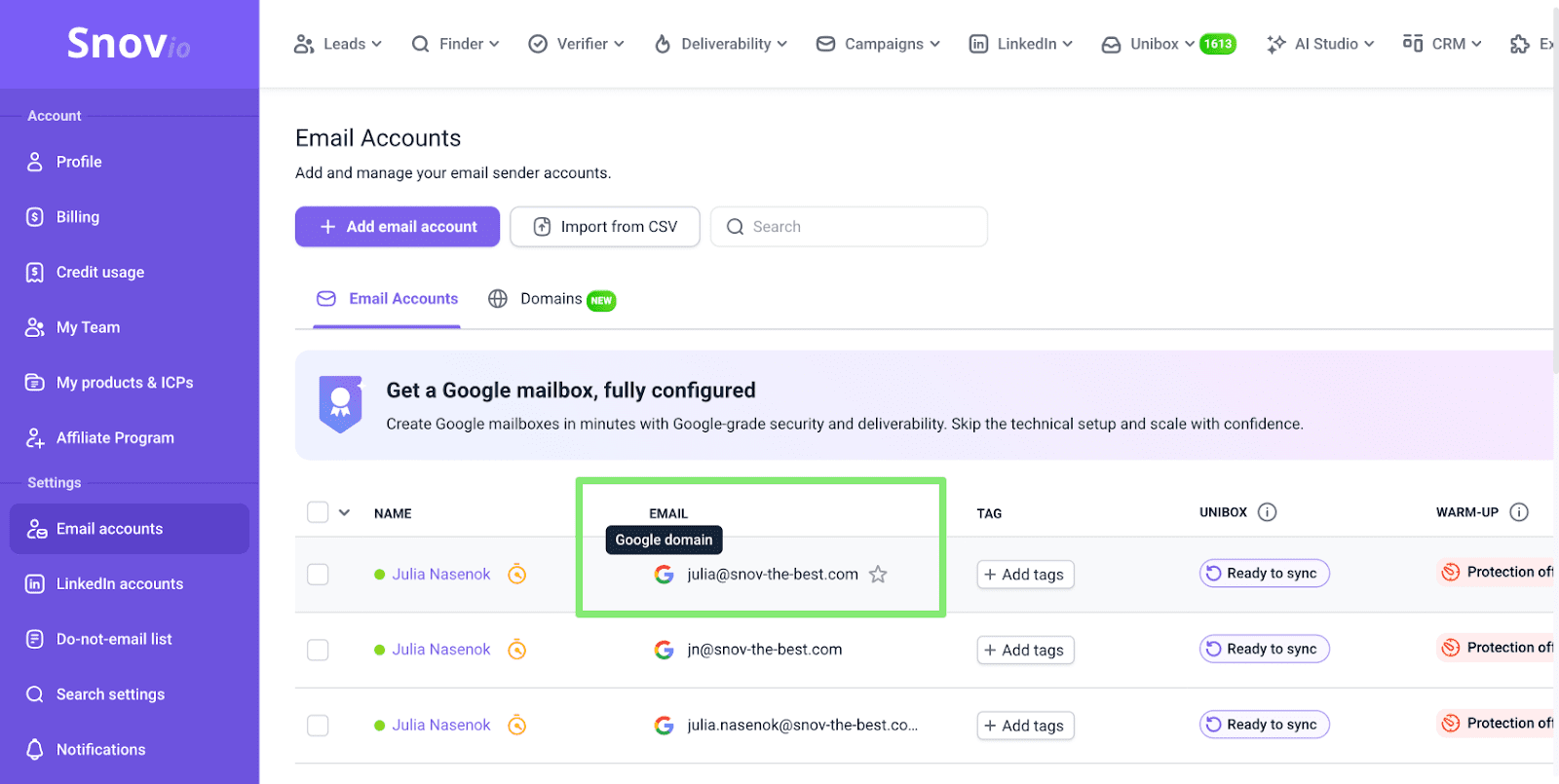The height and width of the screenshot is (784, 1559).
Task: Click the badge icon in Google mailbox banner
Action: [x=340, y=403]
